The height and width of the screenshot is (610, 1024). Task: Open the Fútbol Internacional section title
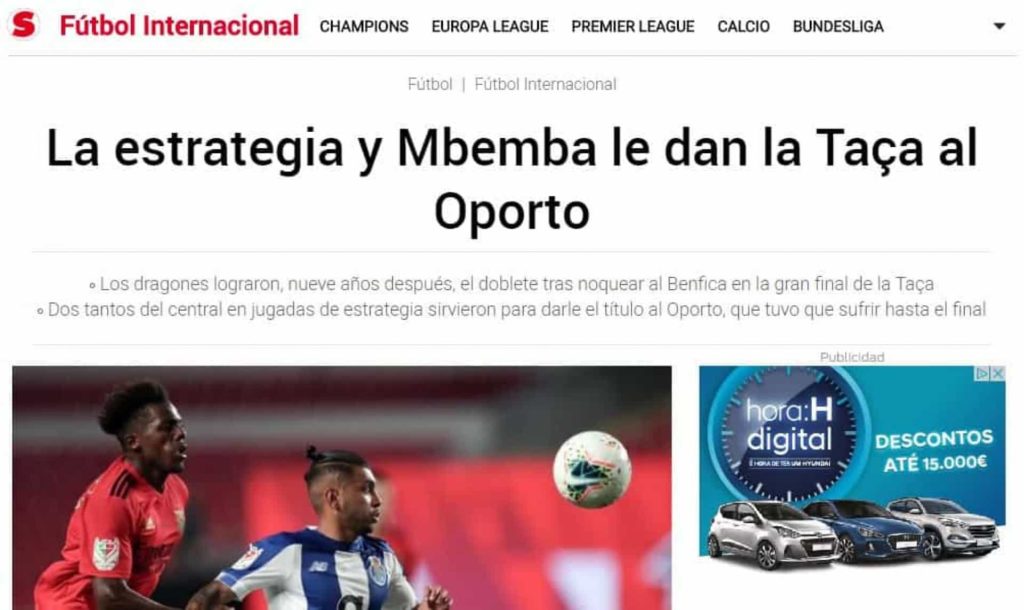click(179, 26)
